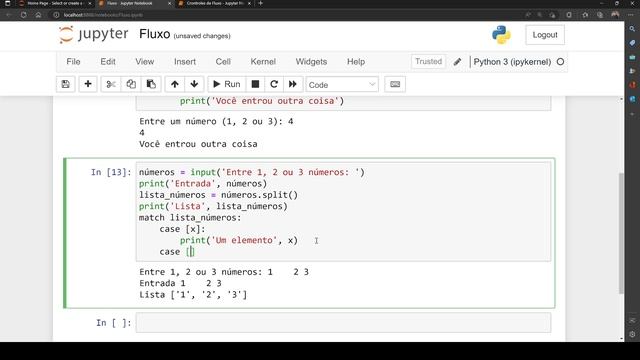
Task: Click the scrollbar down arrow
Action: point(621,338)
